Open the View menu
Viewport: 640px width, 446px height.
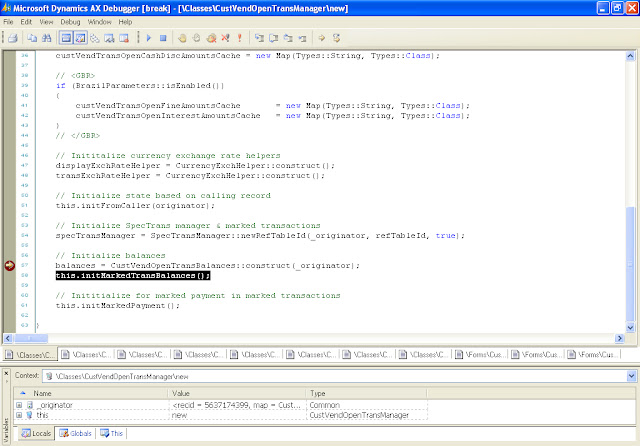[x=46, y=22]
